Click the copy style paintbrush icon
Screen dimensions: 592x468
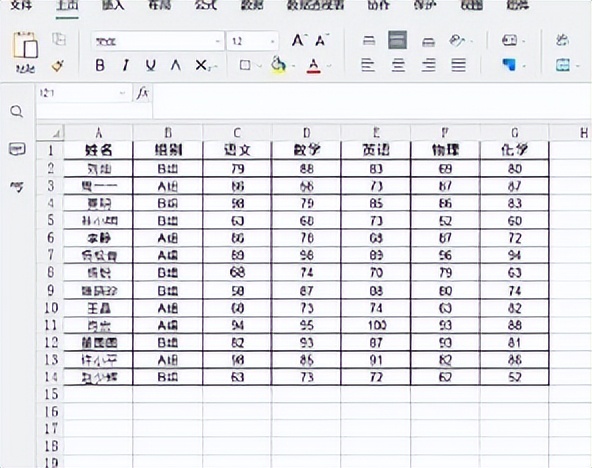(58, 66)
